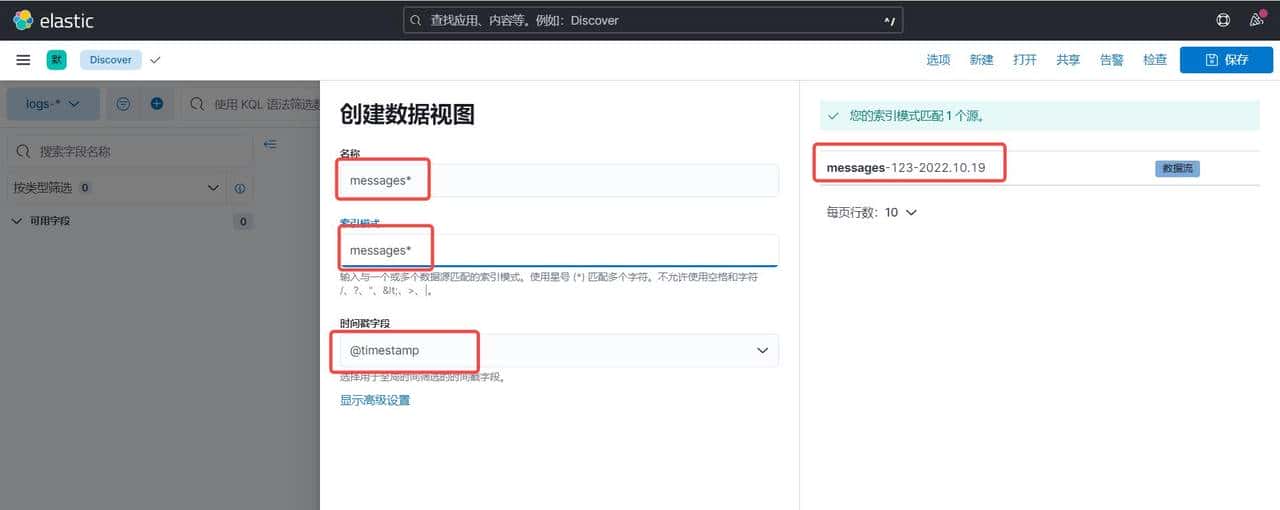
Task: Click the index pattern input field
Action: coord(558,250)
